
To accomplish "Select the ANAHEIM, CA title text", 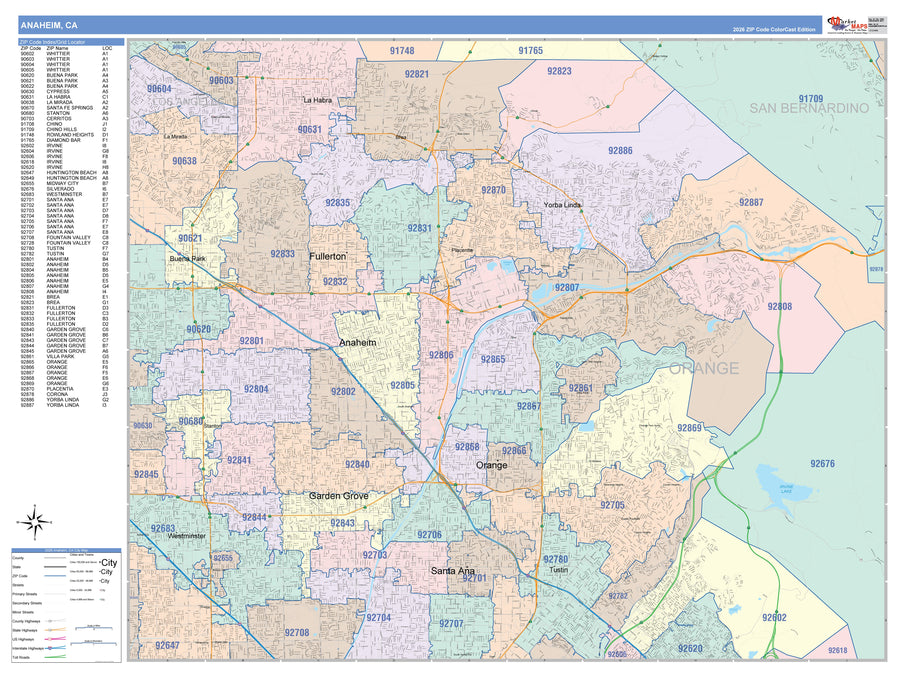I will pyautogui.click(x=49, y=25).
